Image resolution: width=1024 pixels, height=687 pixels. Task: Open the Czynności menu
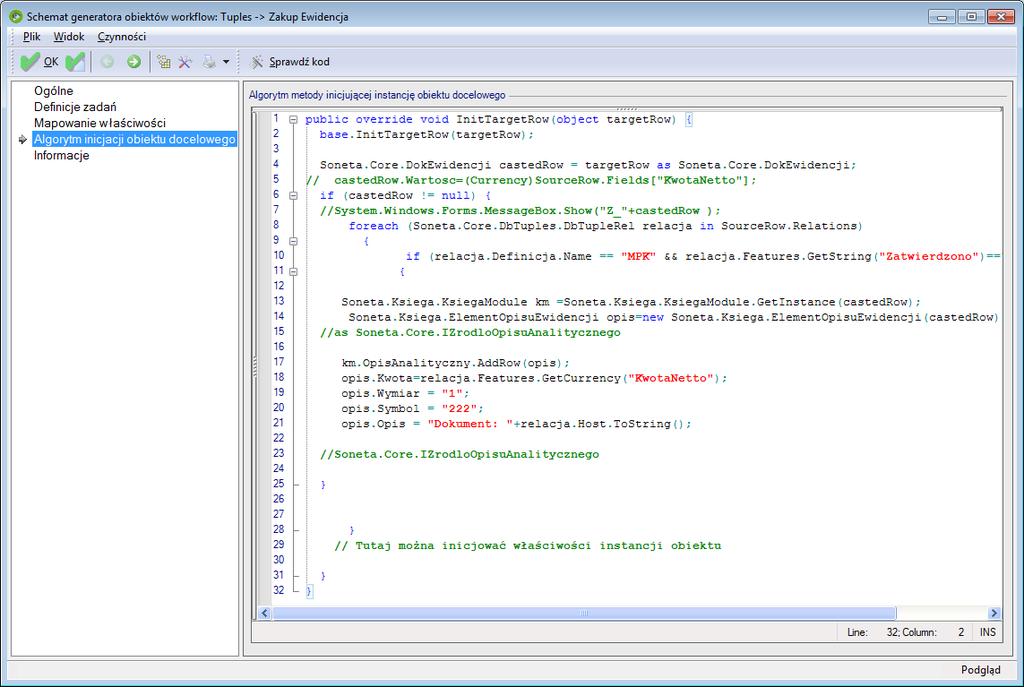tap(121, 37)
